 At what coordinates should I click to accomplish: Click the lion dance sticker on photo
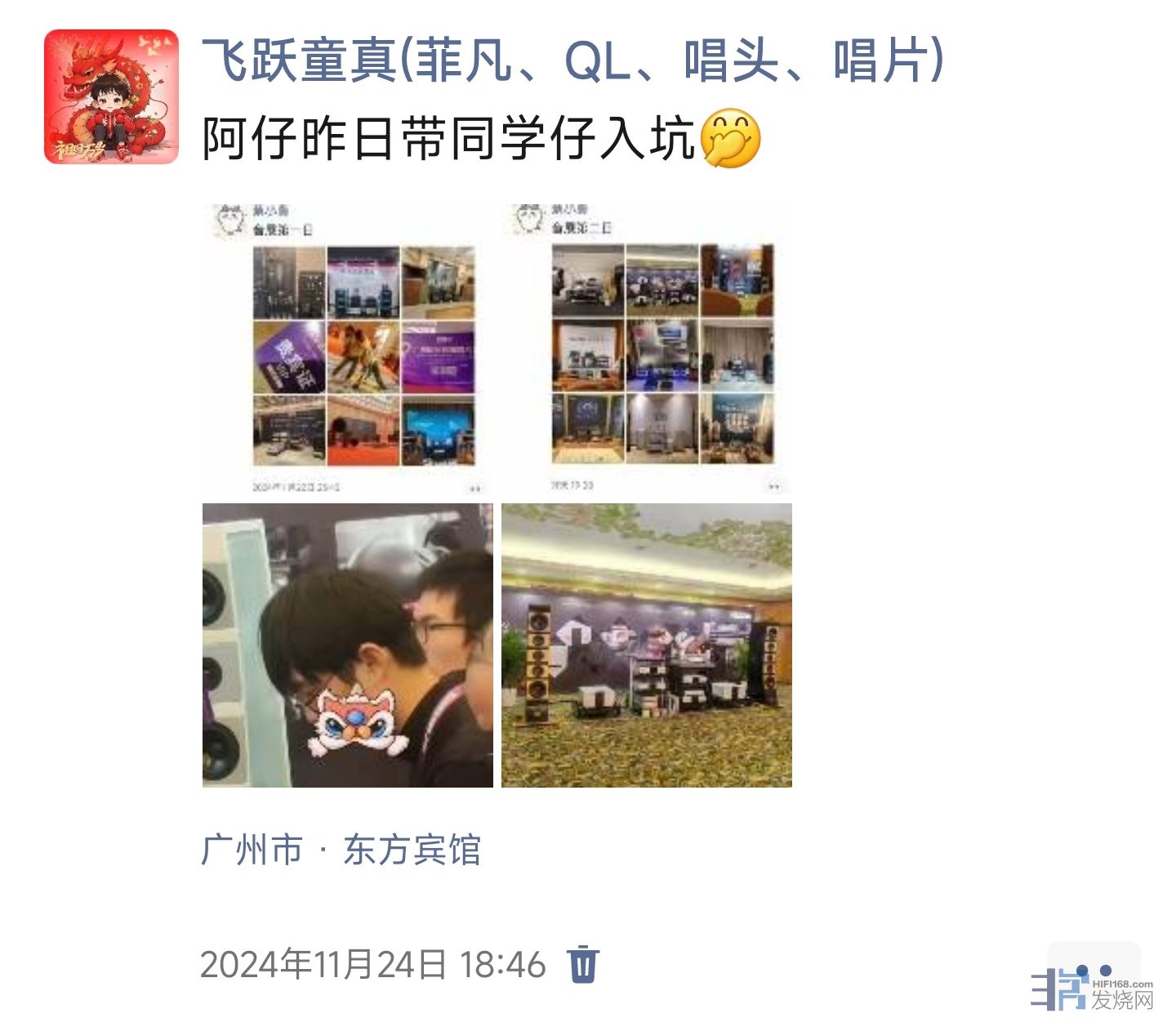(x=360, y=720)
